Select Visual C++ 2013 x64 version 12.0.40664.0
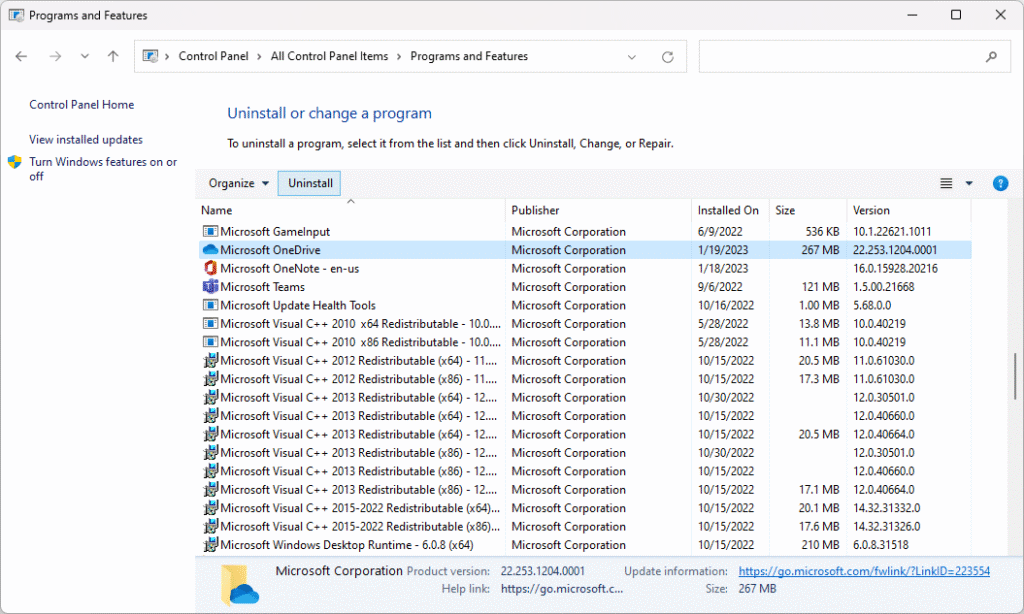 click(x=585, y=434)
